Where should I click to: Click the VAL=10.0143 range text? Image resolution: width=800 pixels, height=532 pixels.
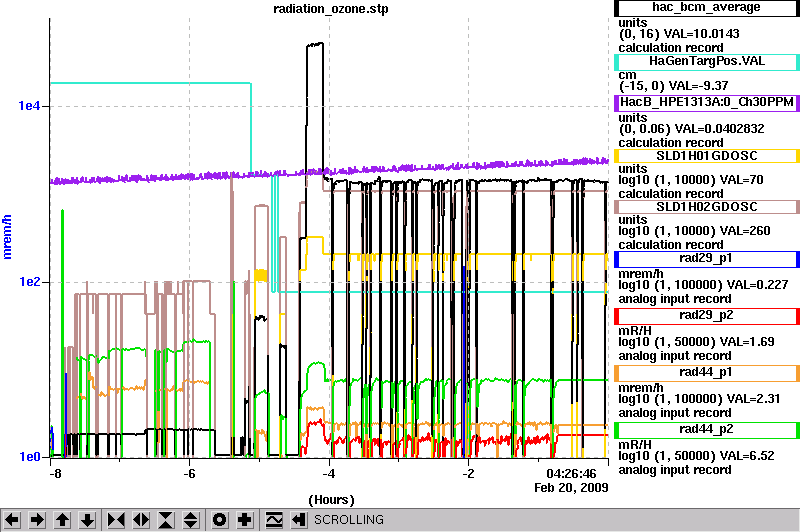coord(703,34)
